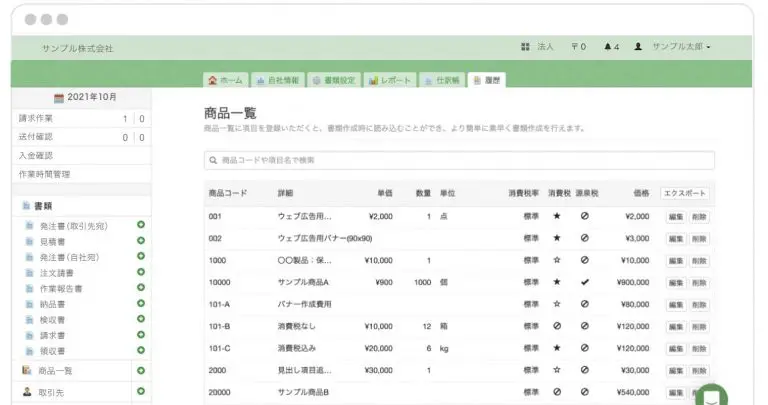
Task: Click 編集 for product 002
Action: (x=676, y=239)
